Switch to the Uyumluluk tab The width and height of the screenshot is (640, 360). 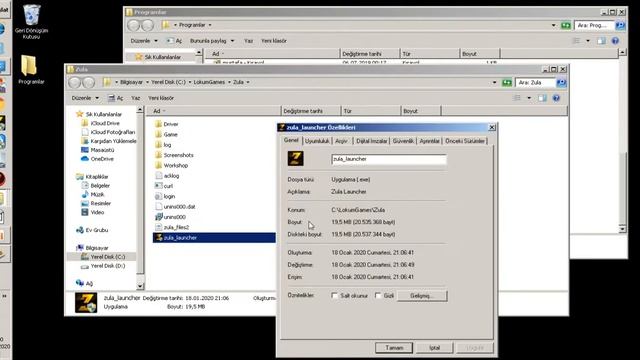[317, 141]
